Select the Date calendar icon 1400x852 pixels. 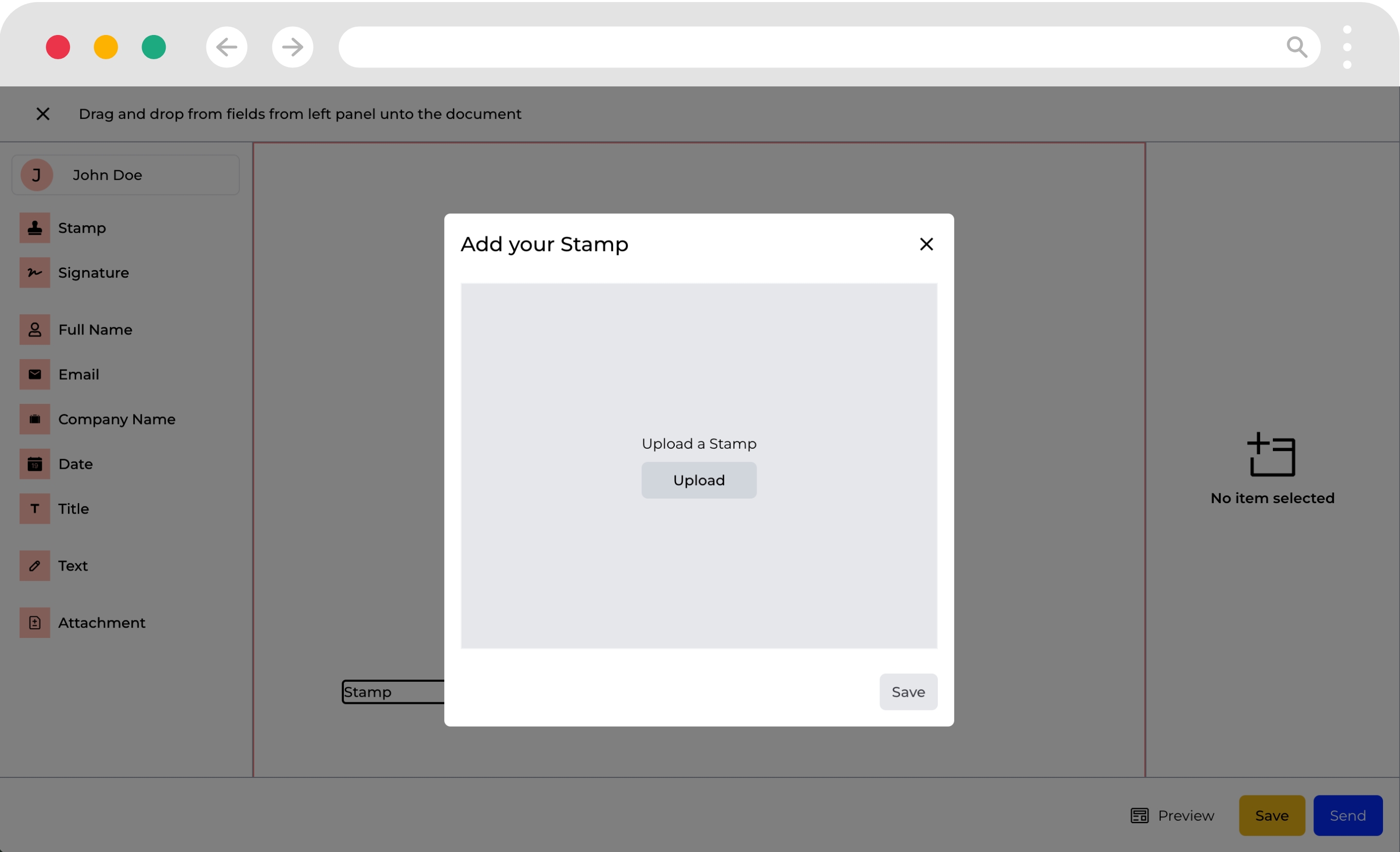tap(34, 464)
